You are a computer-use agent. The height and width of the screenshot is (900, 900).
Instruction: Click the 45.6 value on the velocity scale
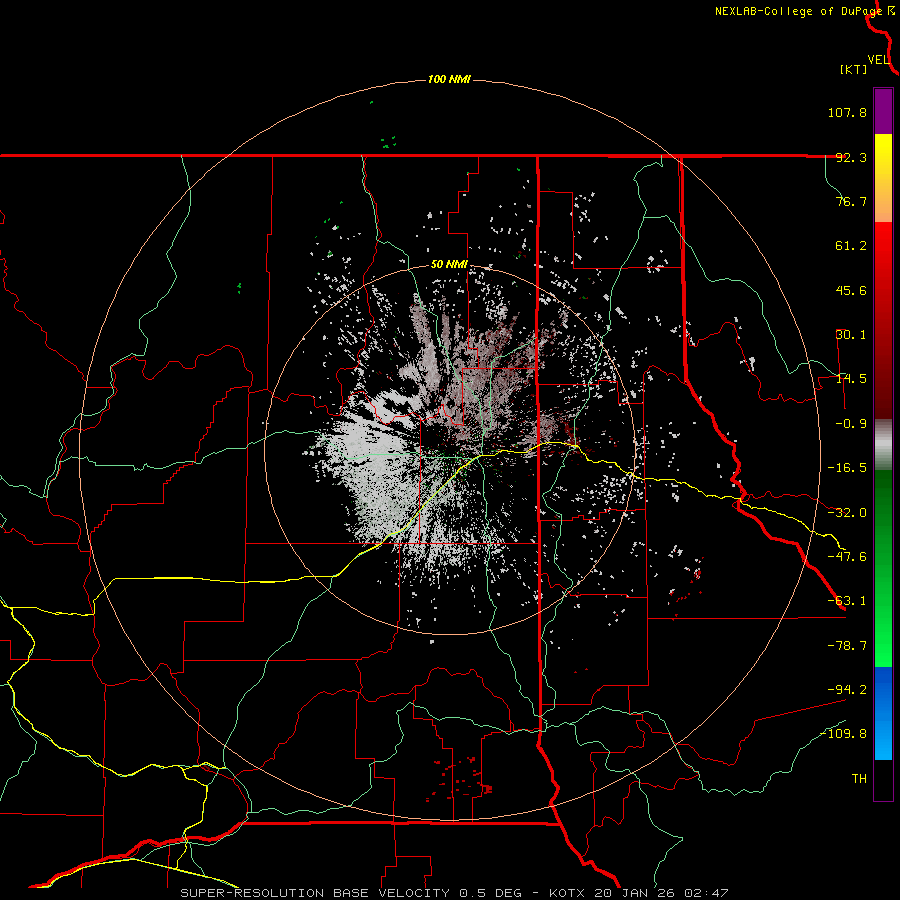pyautogui.click(x=851, y=290)
